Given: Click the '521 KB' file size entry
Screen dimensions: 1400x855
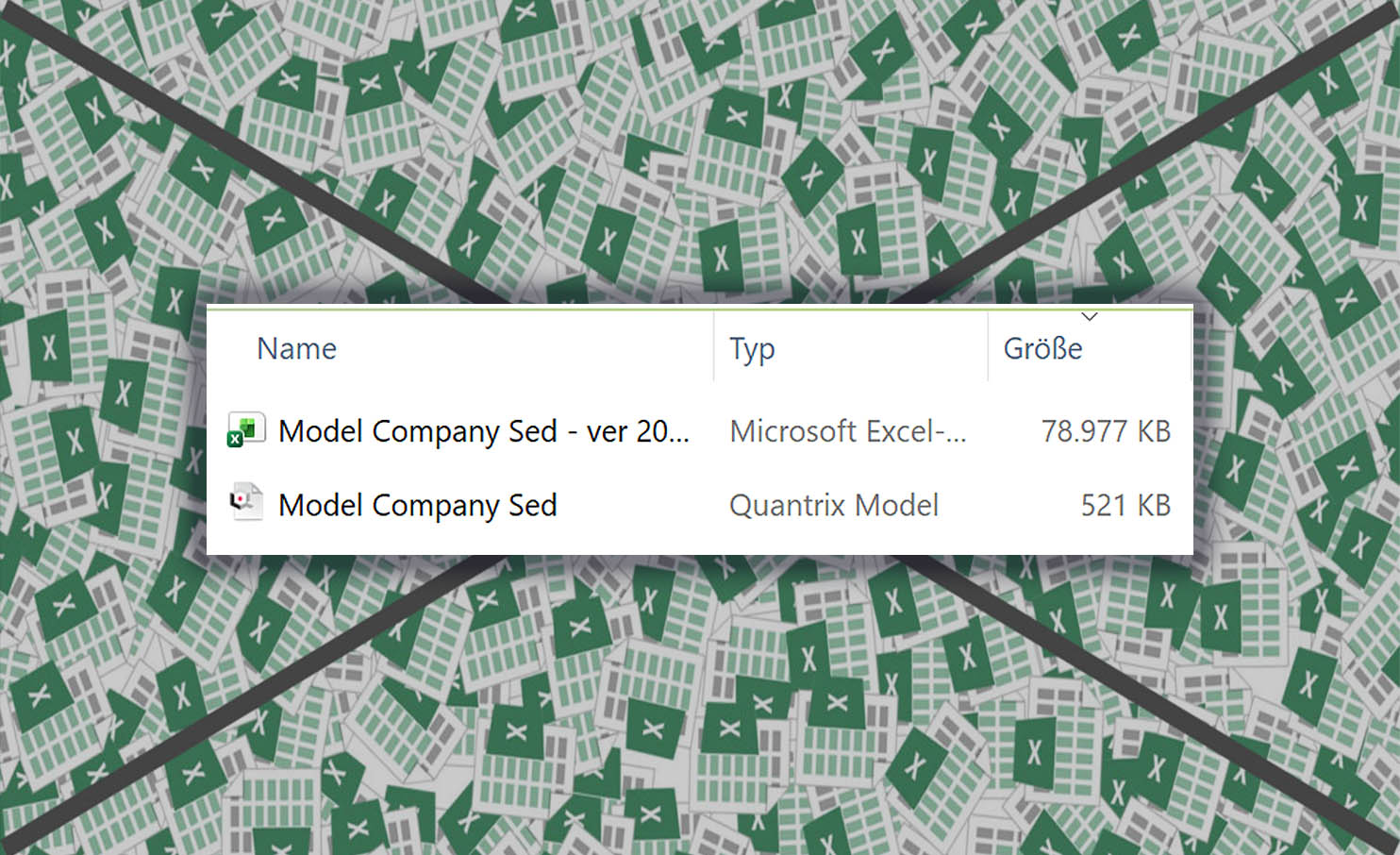Looking at the screenshot, I should 1125,504.
